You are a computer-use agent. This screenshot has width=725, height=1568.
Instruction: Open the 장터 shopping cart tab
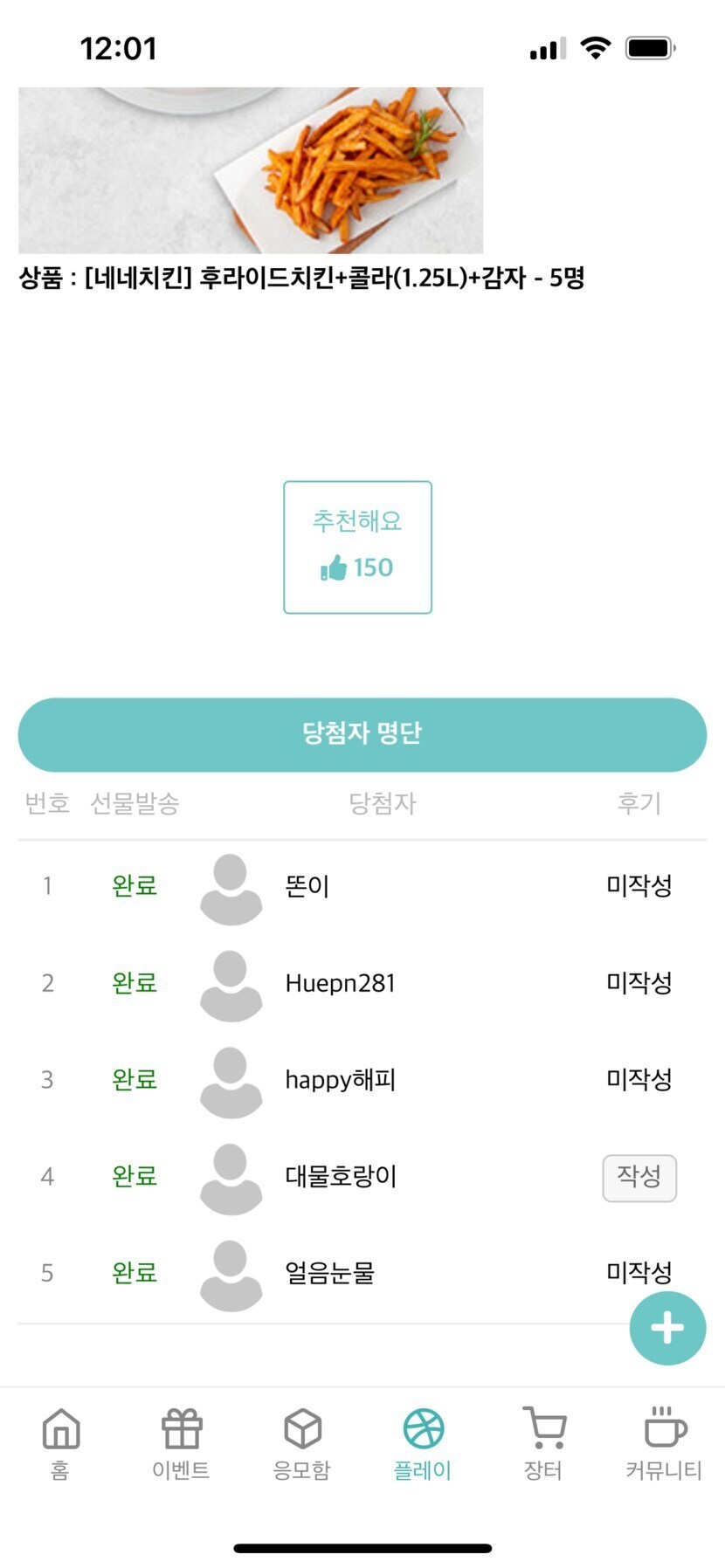coord(543,1443)
